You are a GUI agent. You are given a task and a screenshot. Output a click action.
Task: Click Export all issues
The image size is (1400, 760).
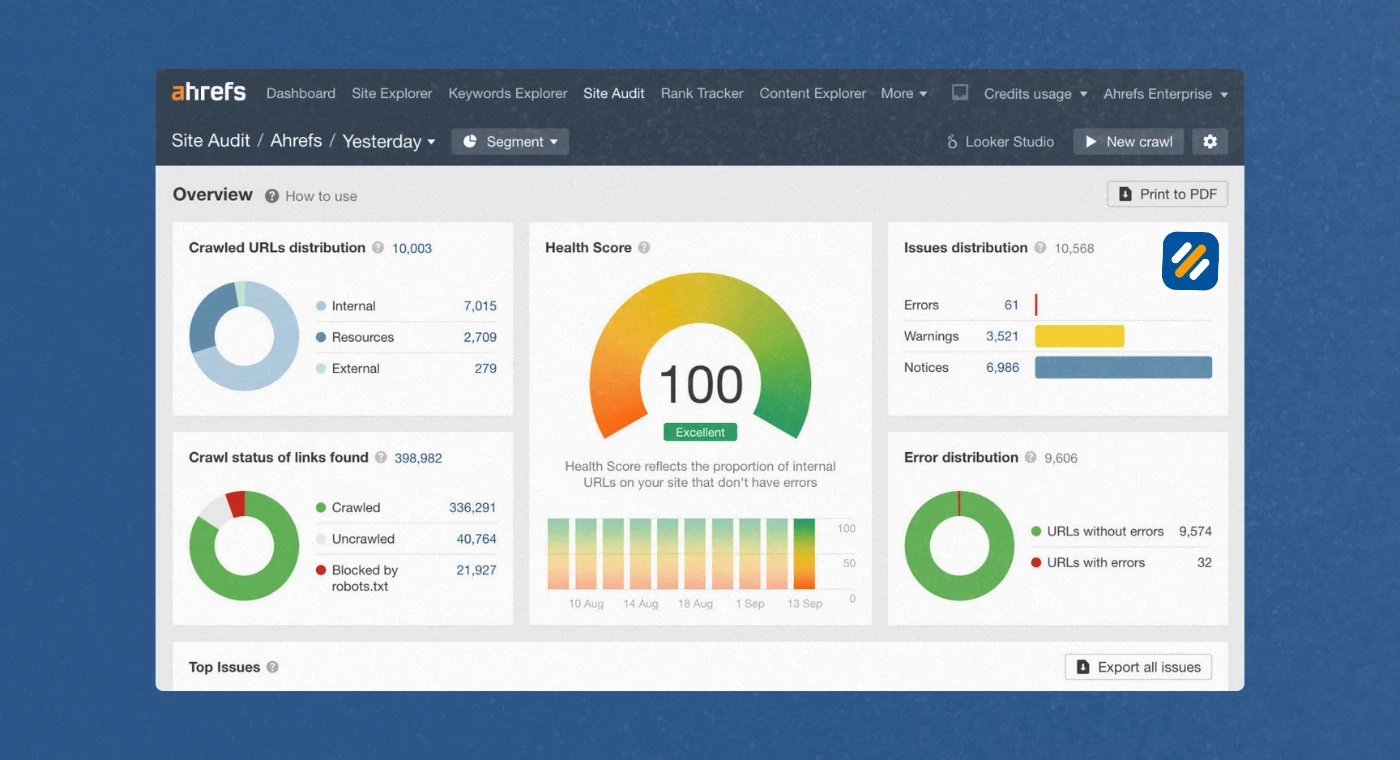(1139, 667)
